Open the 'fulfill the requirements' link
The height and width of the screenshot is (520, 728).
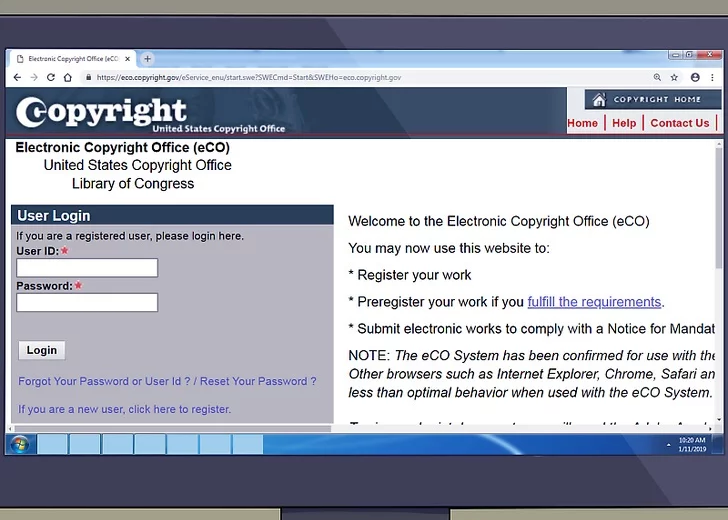[x=594, y=302]
